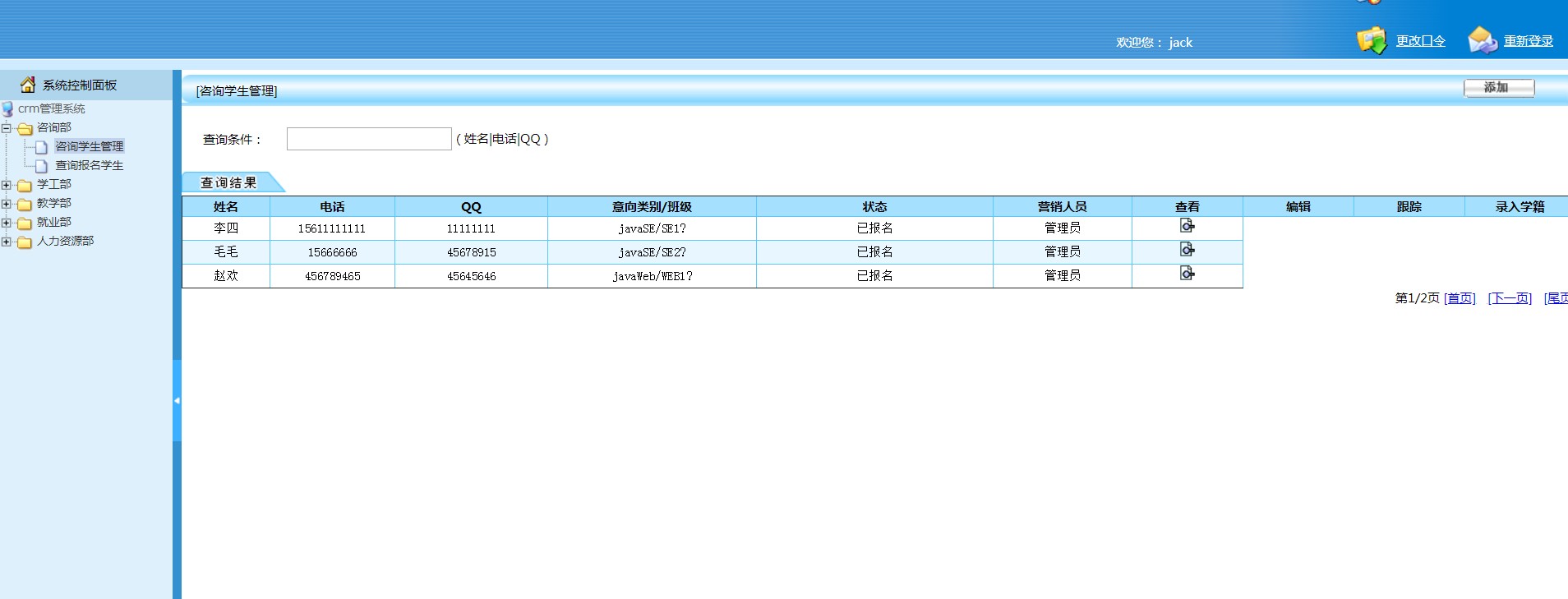Click the view icon for 毛毛
This screenshot has height=599, width=1568.
1187,250
